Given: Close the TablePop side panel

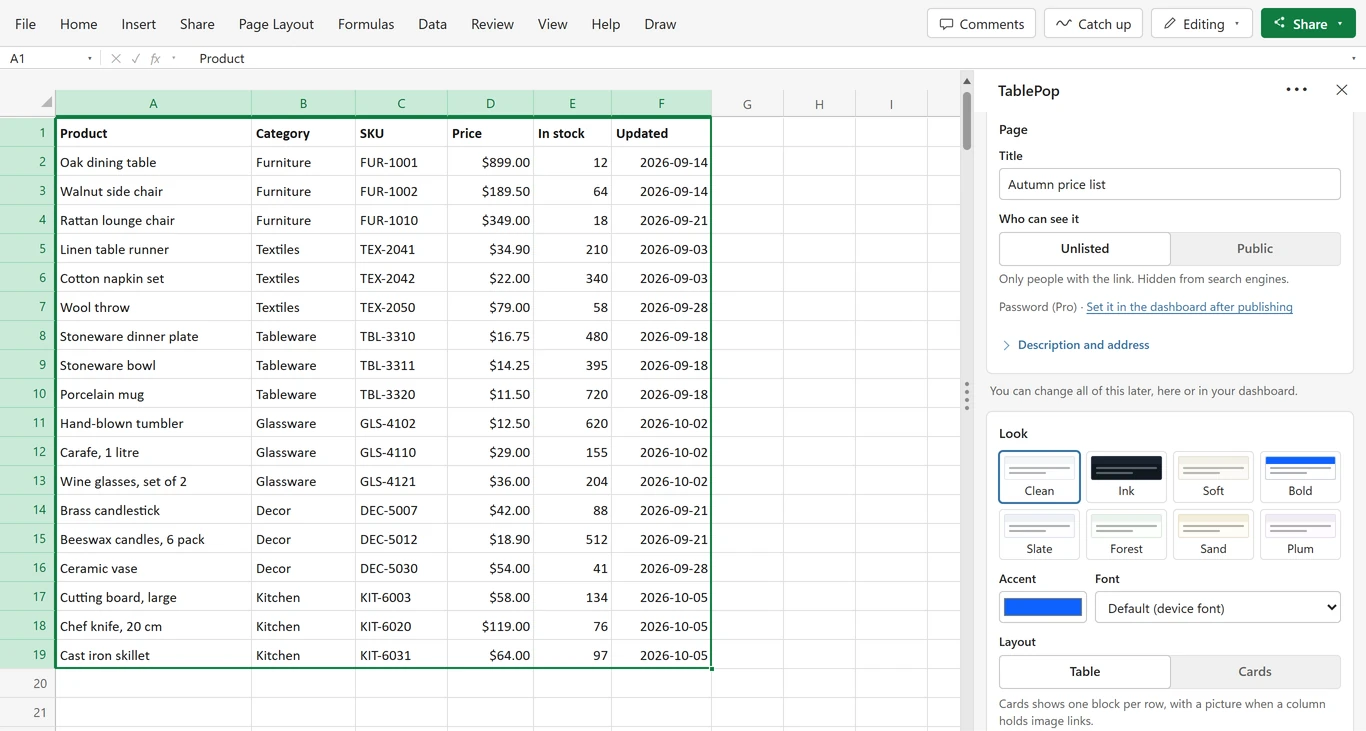Looking at the screenshot, I should point(1342,90).
